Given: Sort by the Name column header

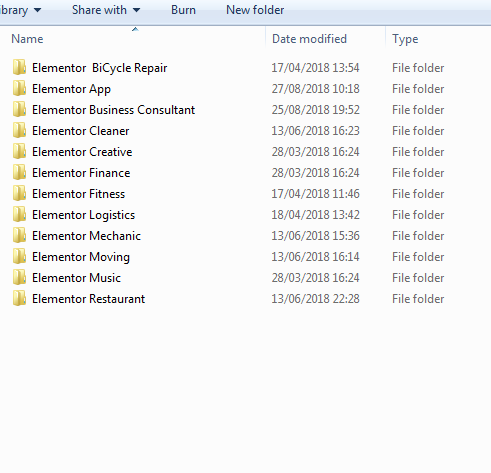Looking at the screenshot, I should click(27, 39).
